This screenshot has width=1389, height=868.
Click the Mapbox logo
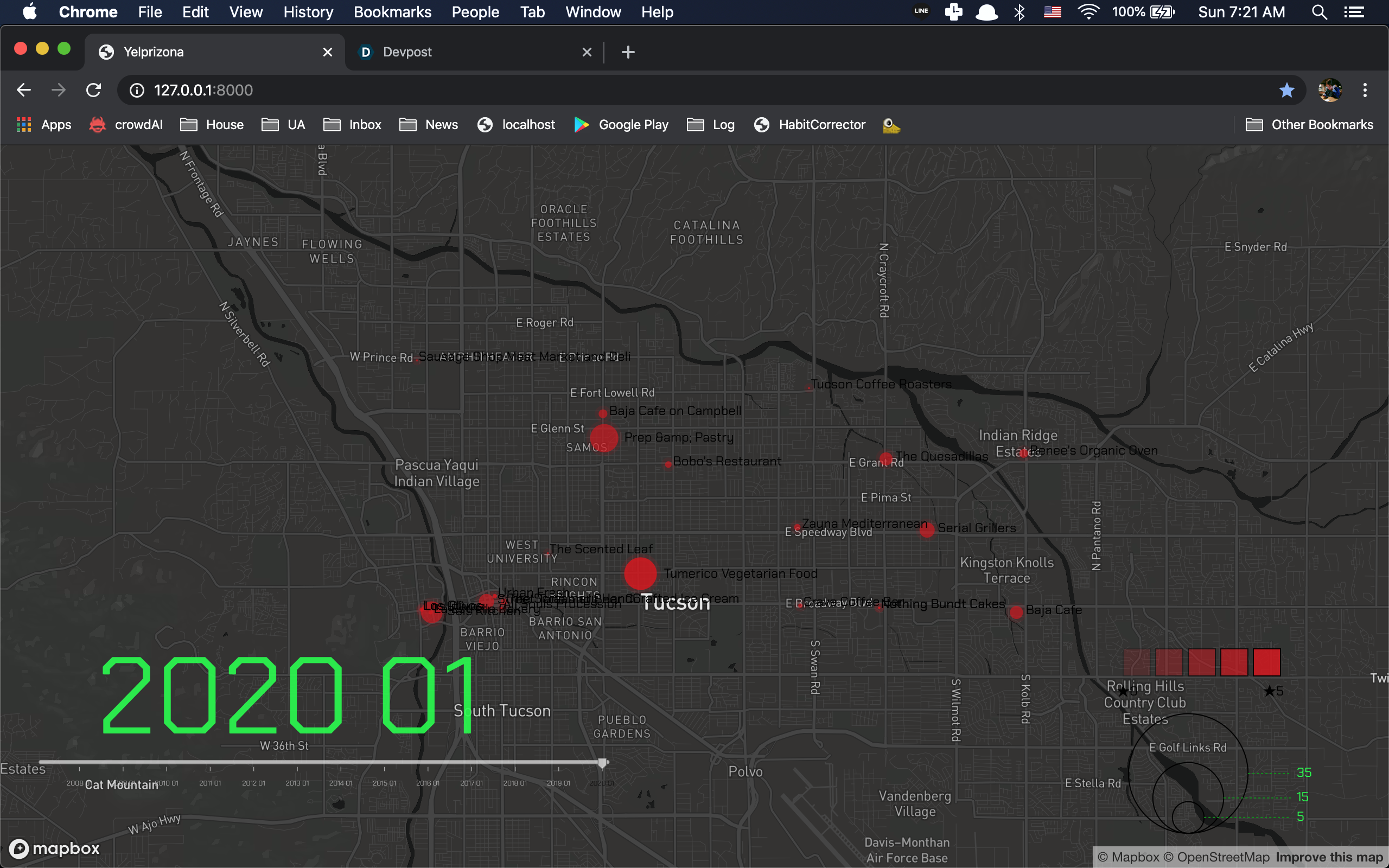(x=54, y=848)
